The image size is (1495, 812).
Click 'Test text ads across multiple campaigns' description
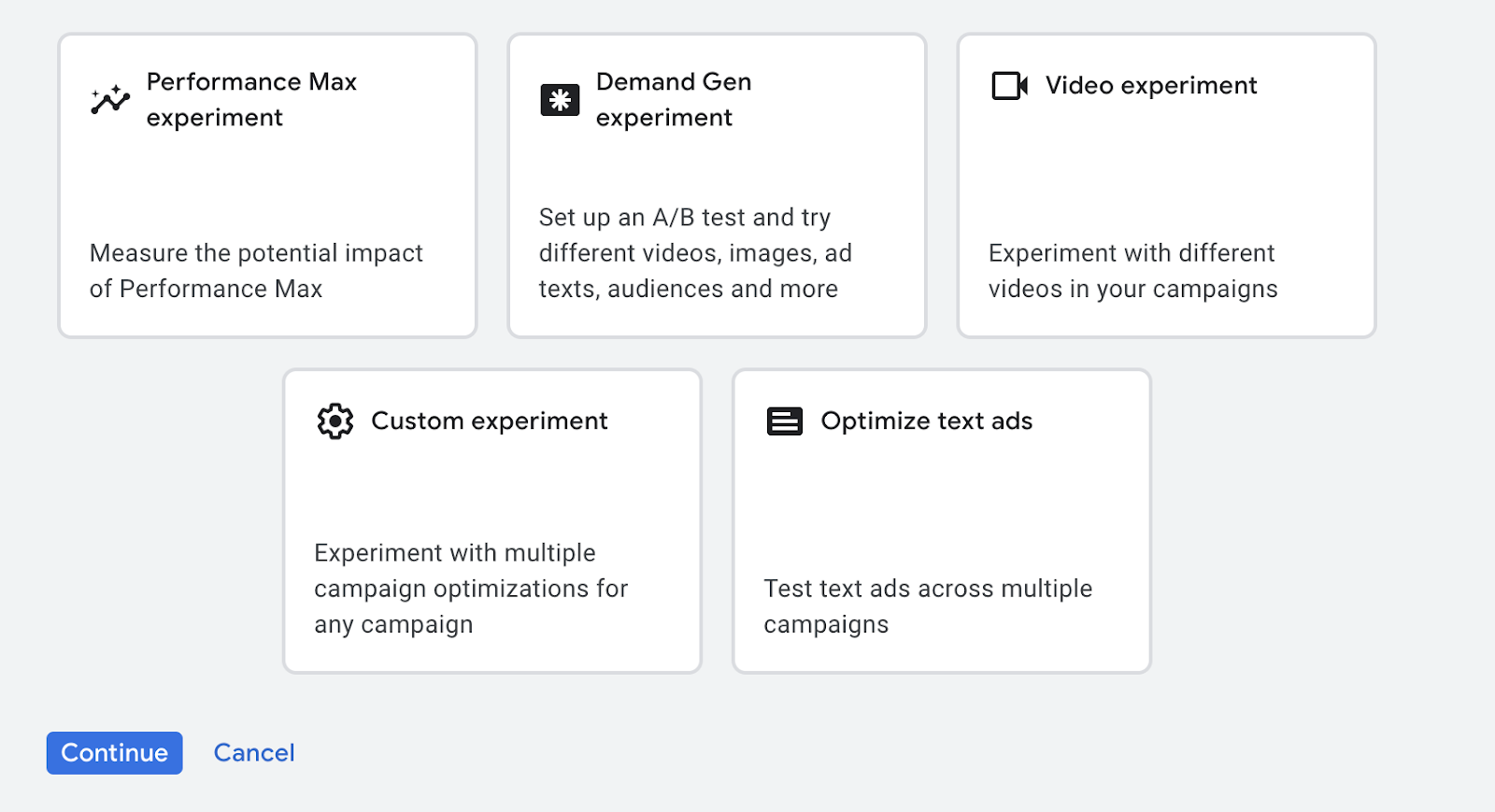pos(928,606)
